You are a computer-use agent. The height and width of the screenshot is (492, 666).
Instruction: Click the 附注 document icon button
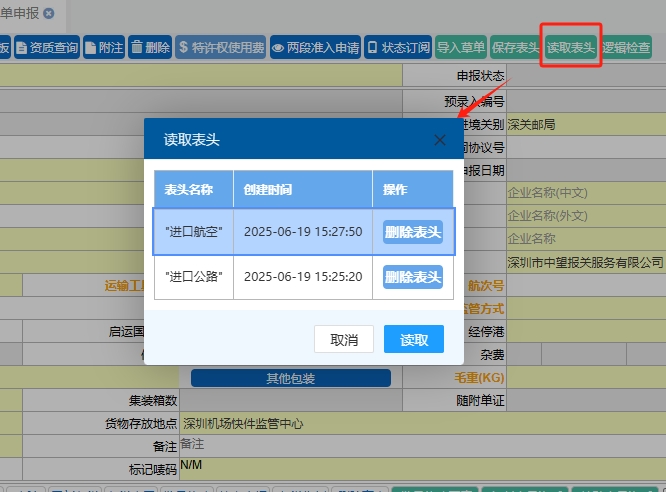(105, 47)
